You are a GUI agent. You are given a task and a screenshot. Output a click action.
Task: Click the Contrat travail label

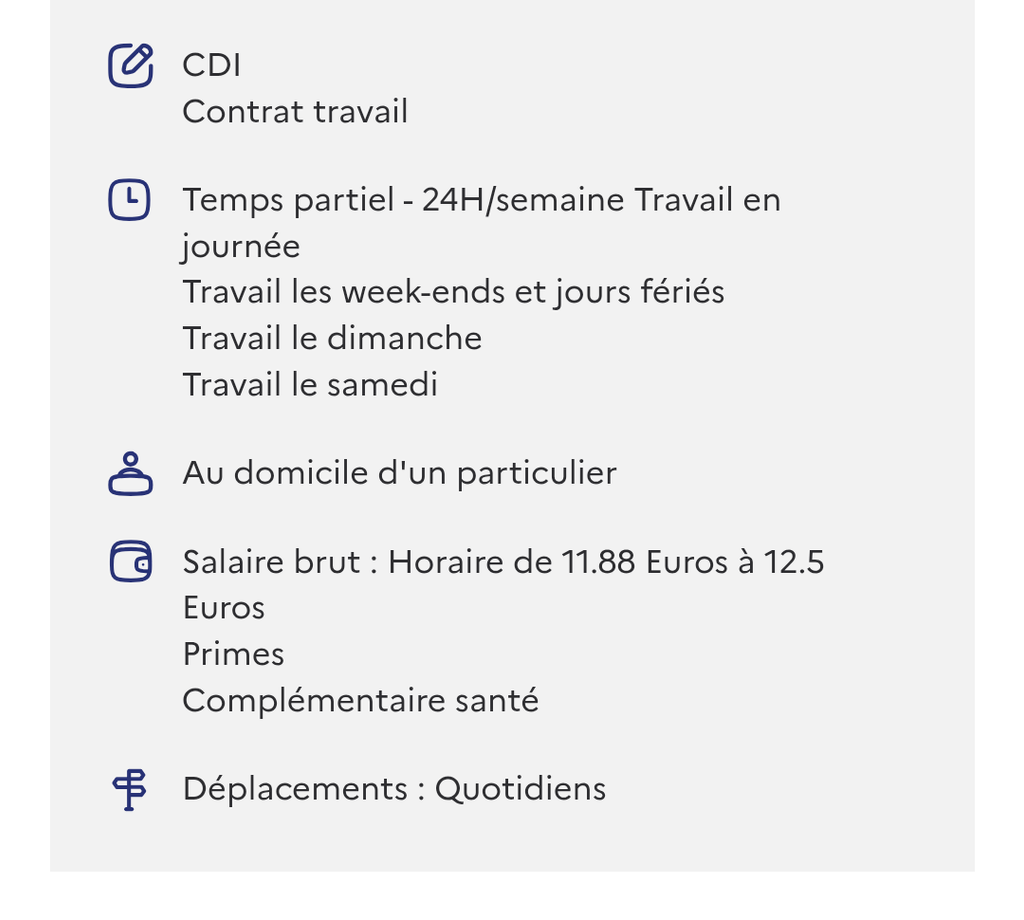[x=295, y=111]
